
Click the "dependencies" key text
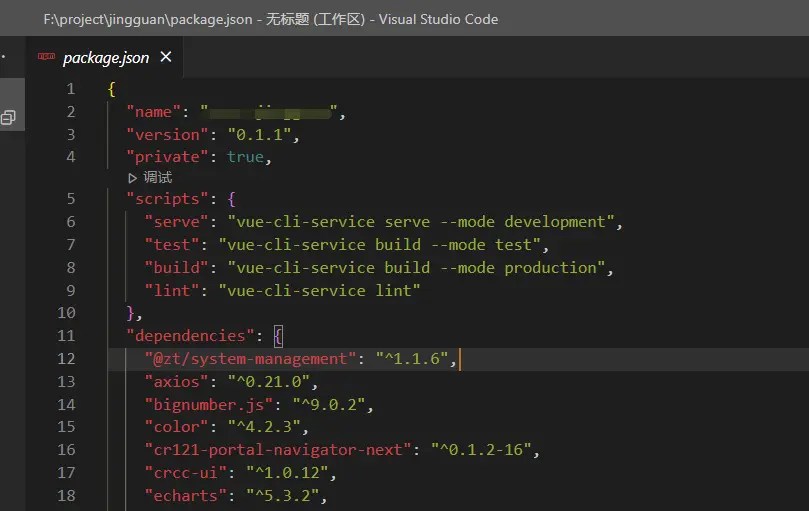pyautogui.click(x=190, y=336)
